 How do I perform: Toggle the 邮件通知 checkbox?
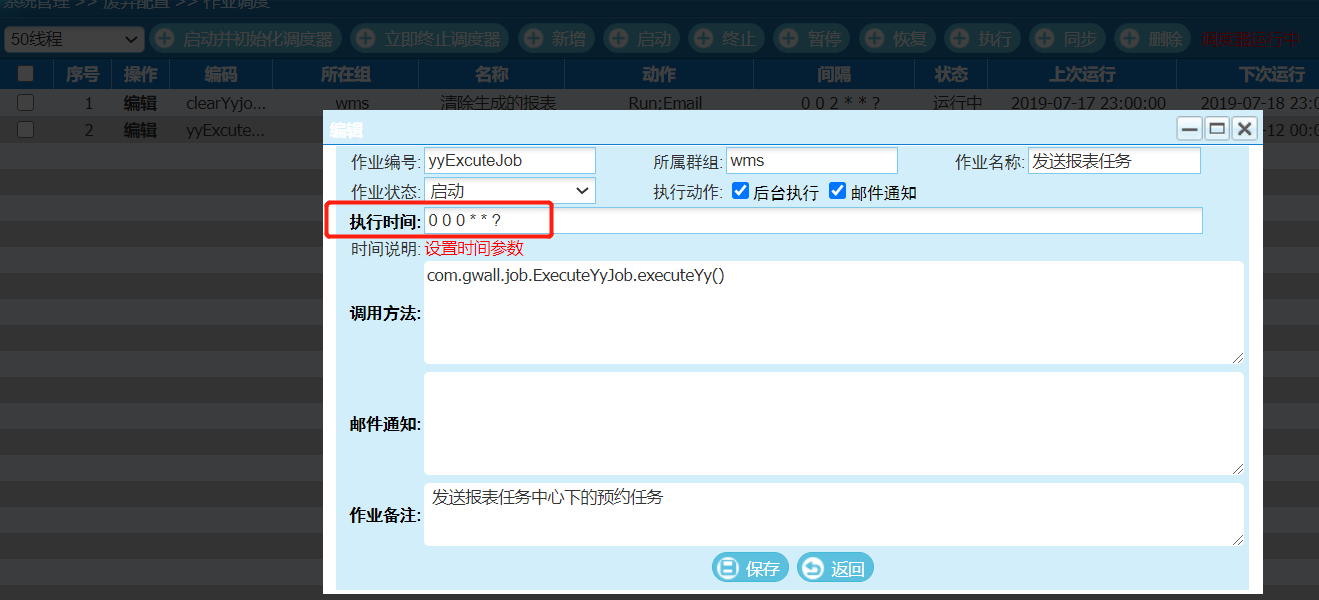tap(838, 191)
